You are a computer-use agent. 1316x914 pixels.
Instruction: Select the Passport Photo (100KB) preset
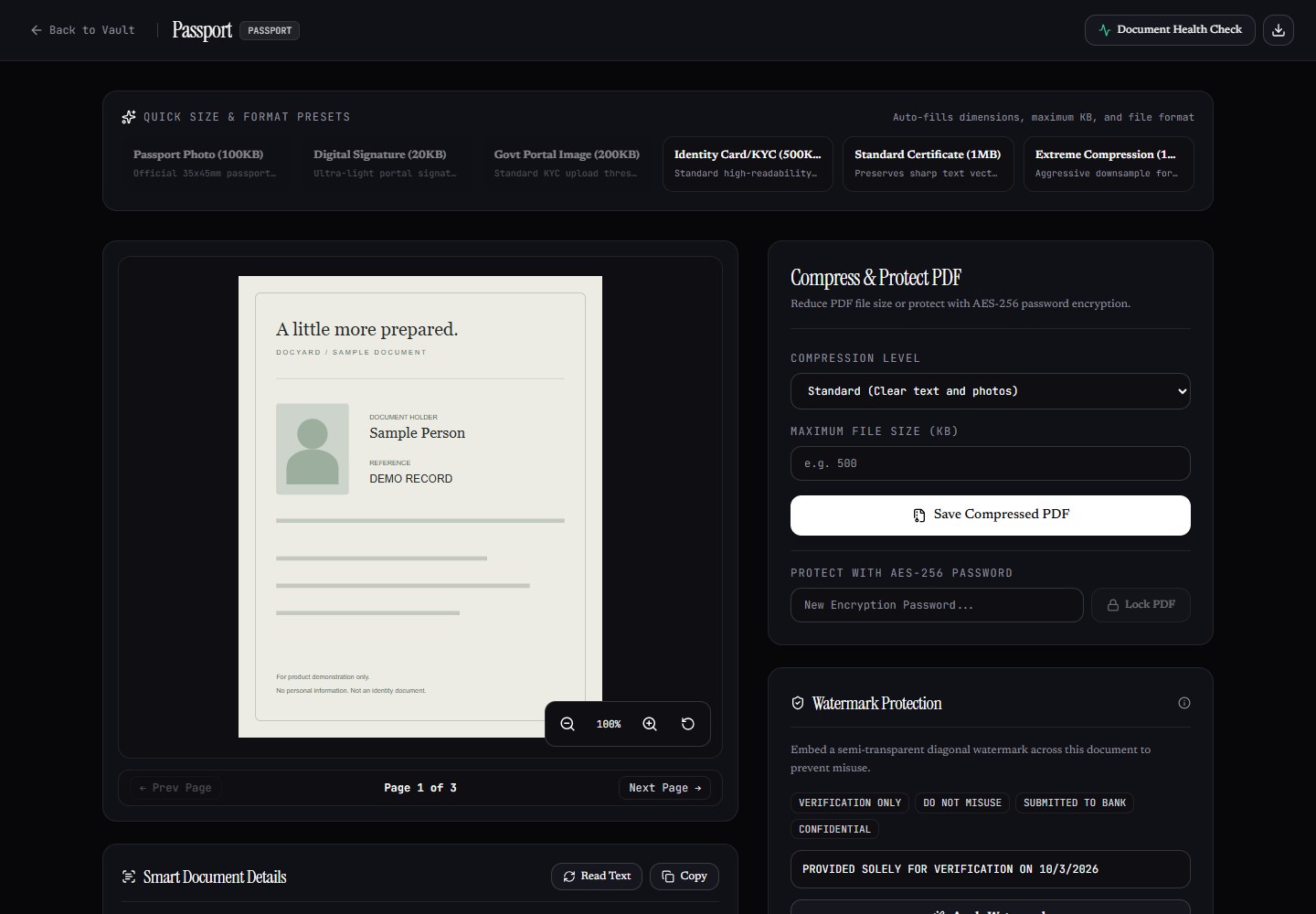pyautogui.click(x=205, y=164)
